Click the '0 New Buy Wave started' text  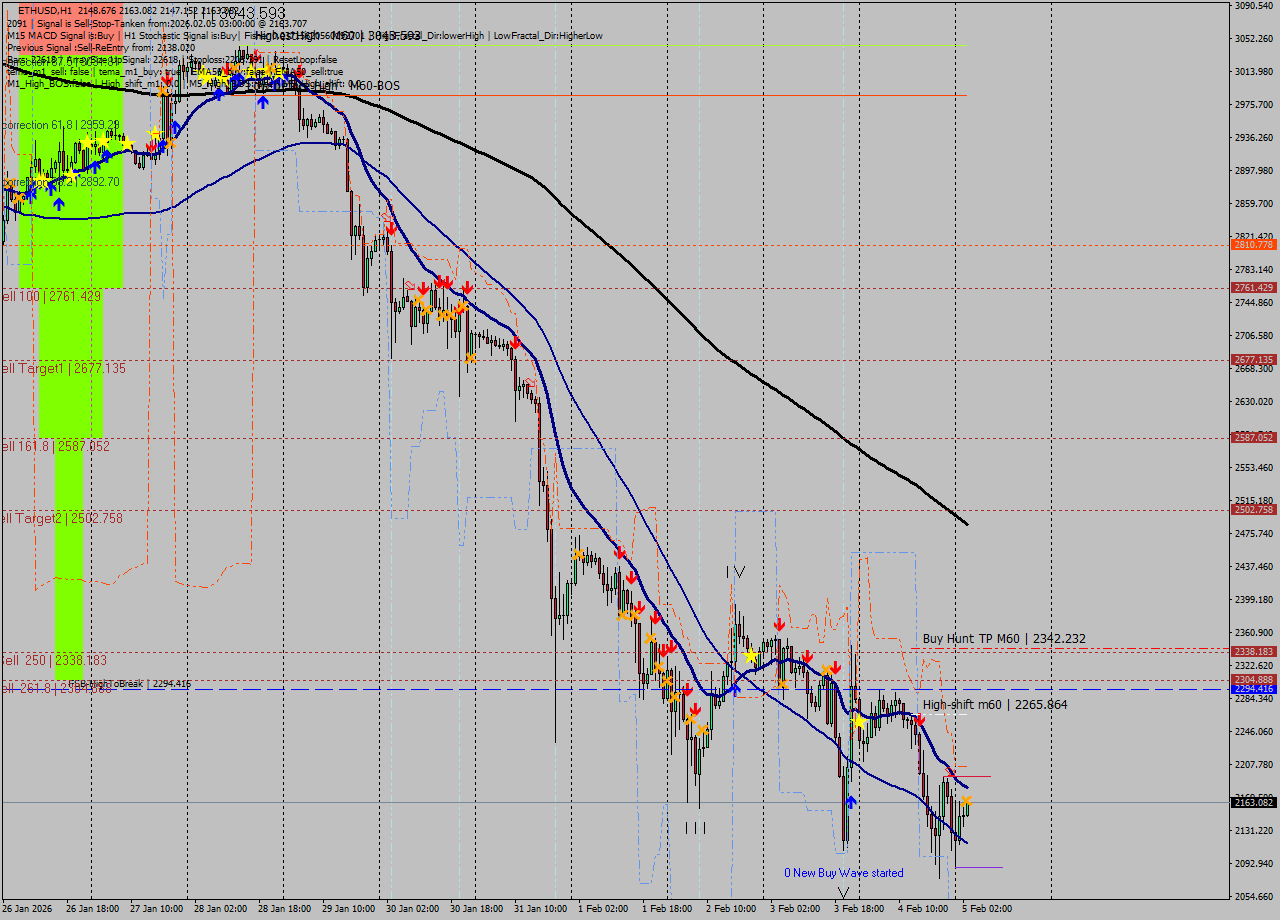[843, 873]
